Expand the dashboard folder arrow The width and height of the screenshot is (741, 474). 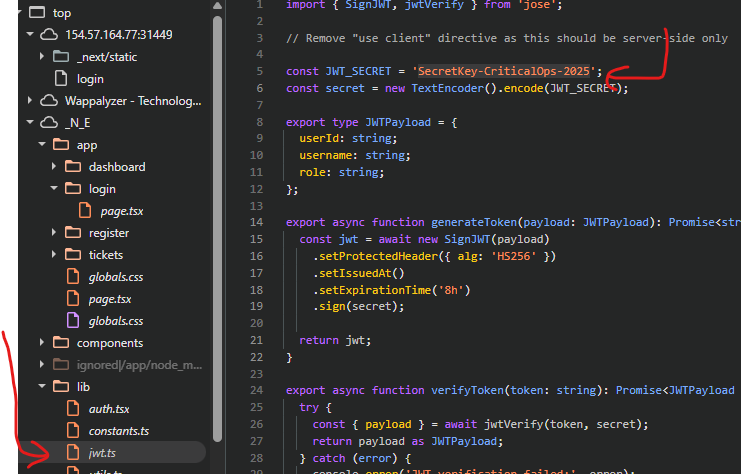(54, 166)
